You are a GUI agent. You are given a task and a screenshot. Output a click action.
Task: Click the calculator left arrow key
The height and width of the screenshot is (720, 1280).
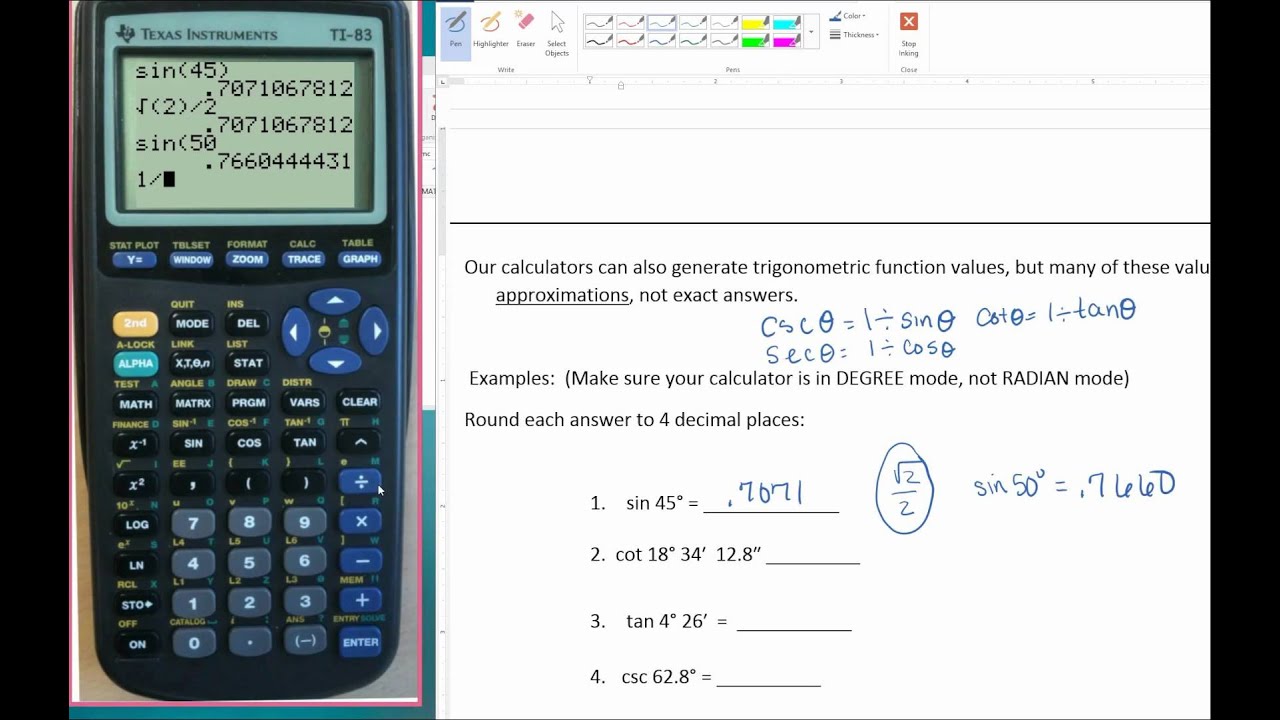tap(295, 331)
